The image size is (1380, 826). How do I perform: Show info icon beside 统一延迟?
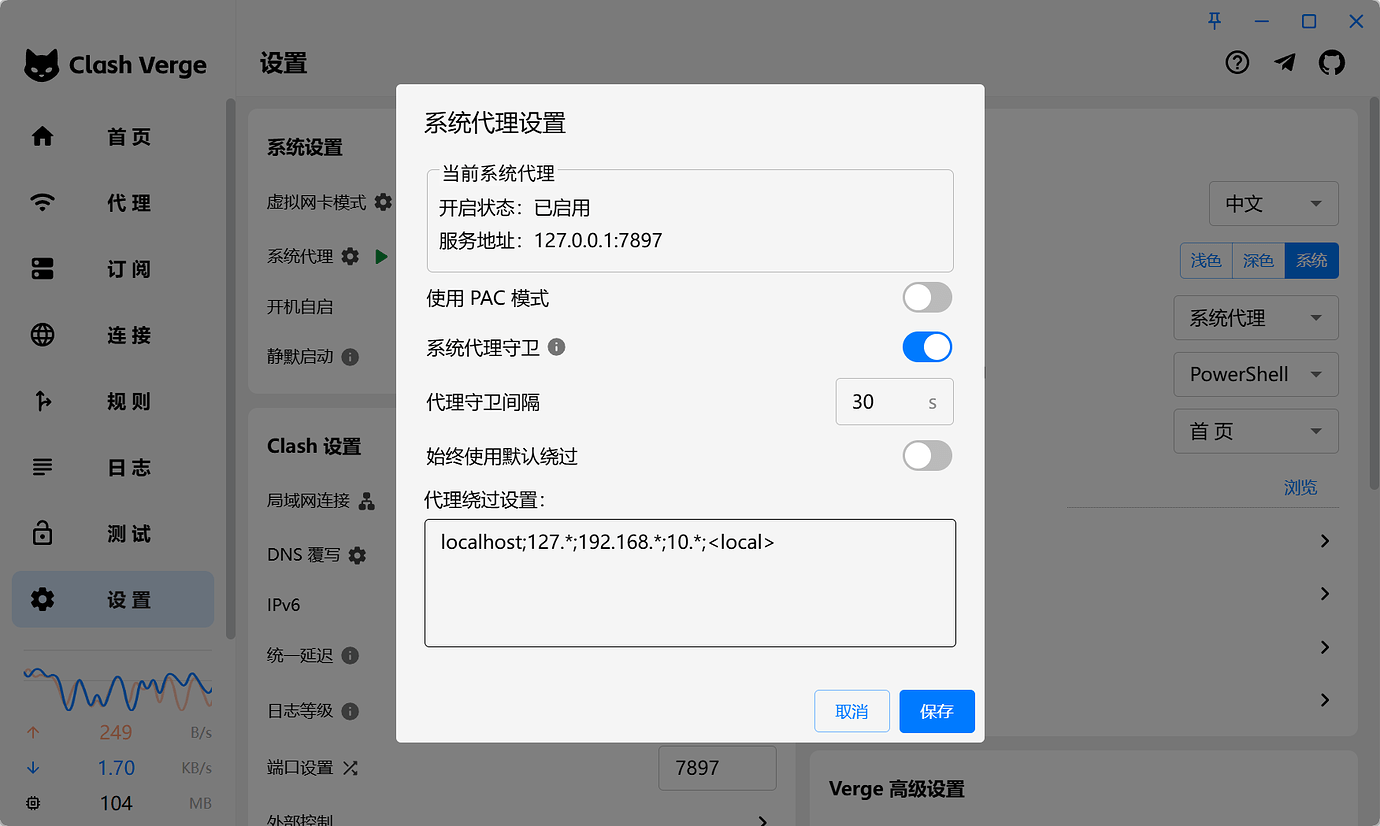pos(350,655)
